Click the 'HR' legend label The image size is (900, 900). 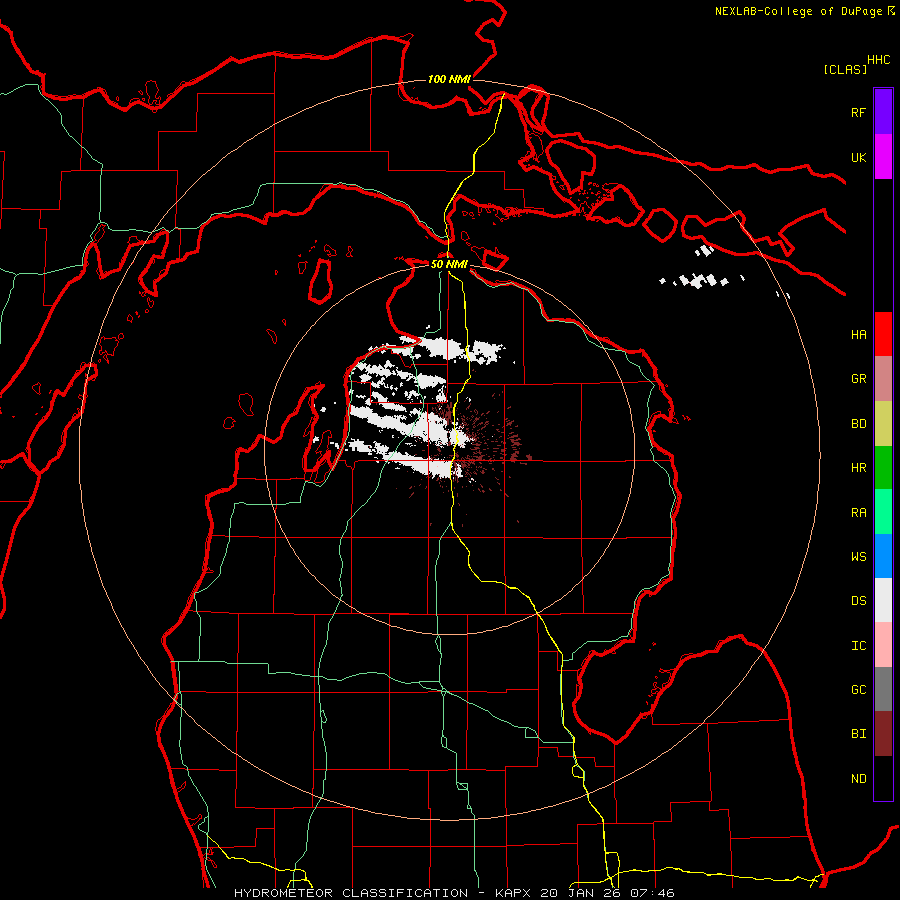coord(858,468)
